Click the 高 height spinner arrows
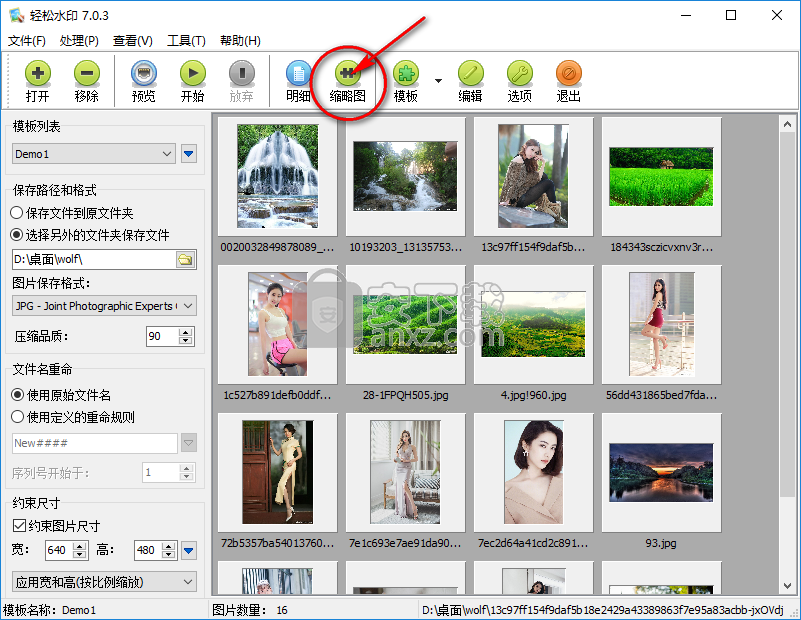The image size is (801, 620). [169, 550]
